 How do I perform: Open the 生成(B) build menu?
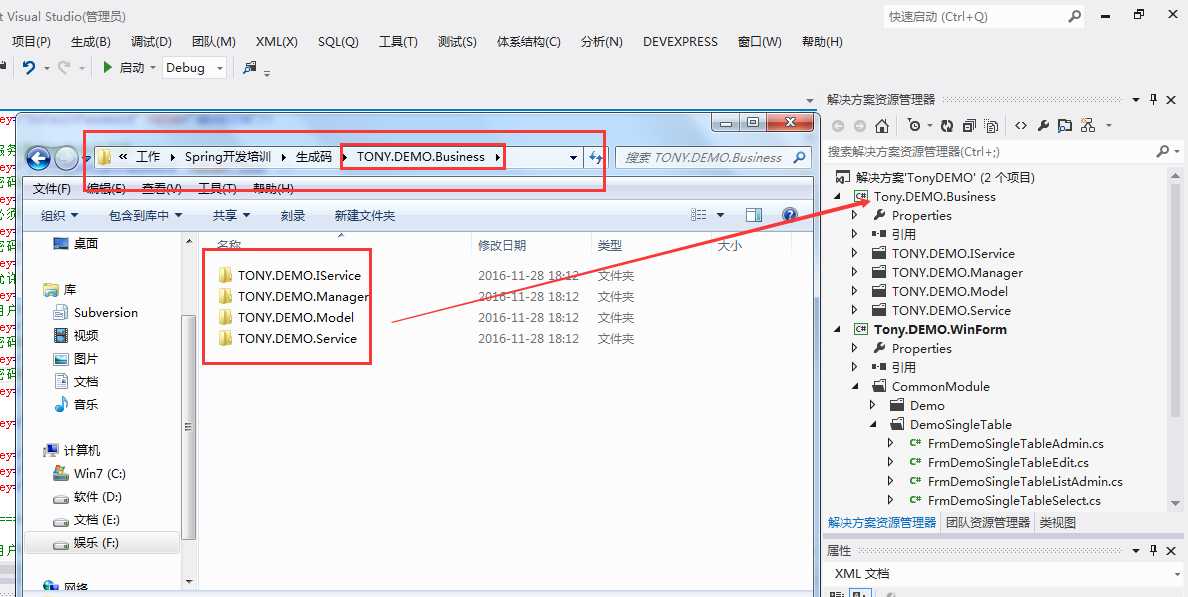point(90,42)
